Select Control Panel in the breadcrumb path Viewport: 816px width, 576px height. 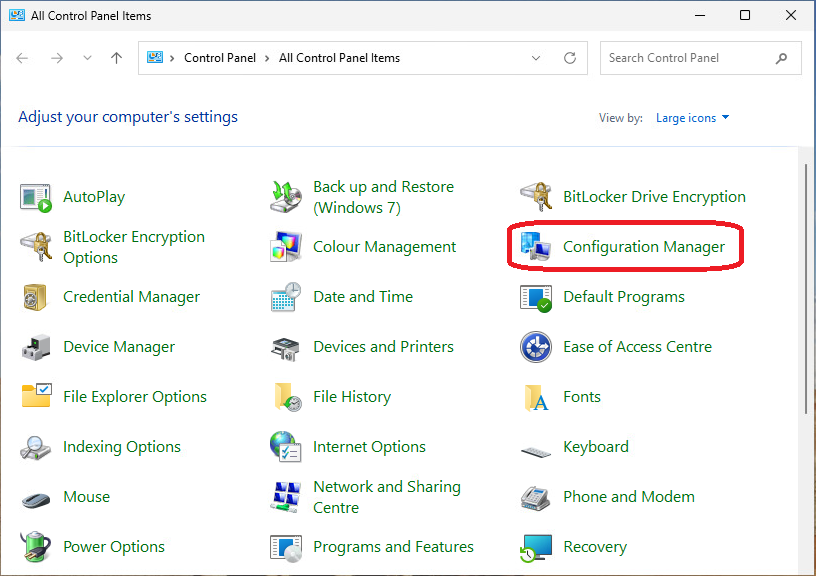click(x=220, y=58)
